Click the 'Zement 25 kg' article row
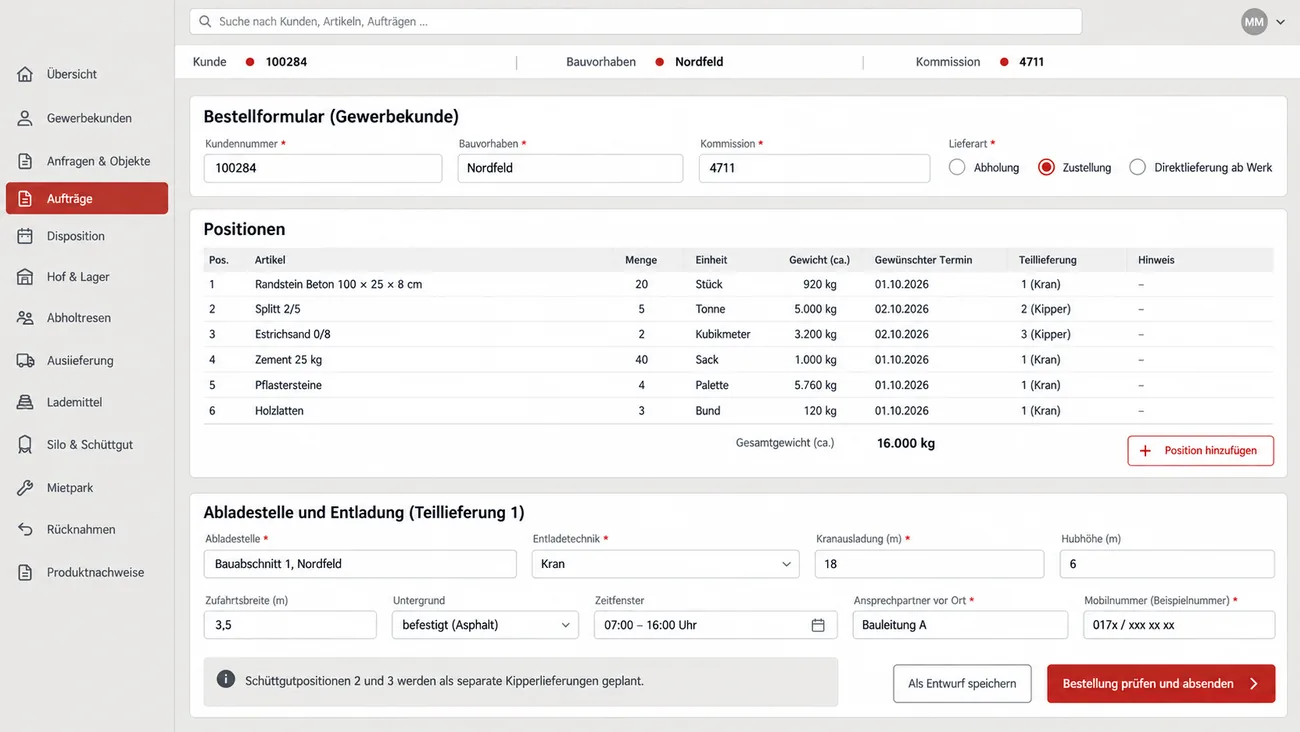The width and height of the screenshot is (1300, 732). 738,360
